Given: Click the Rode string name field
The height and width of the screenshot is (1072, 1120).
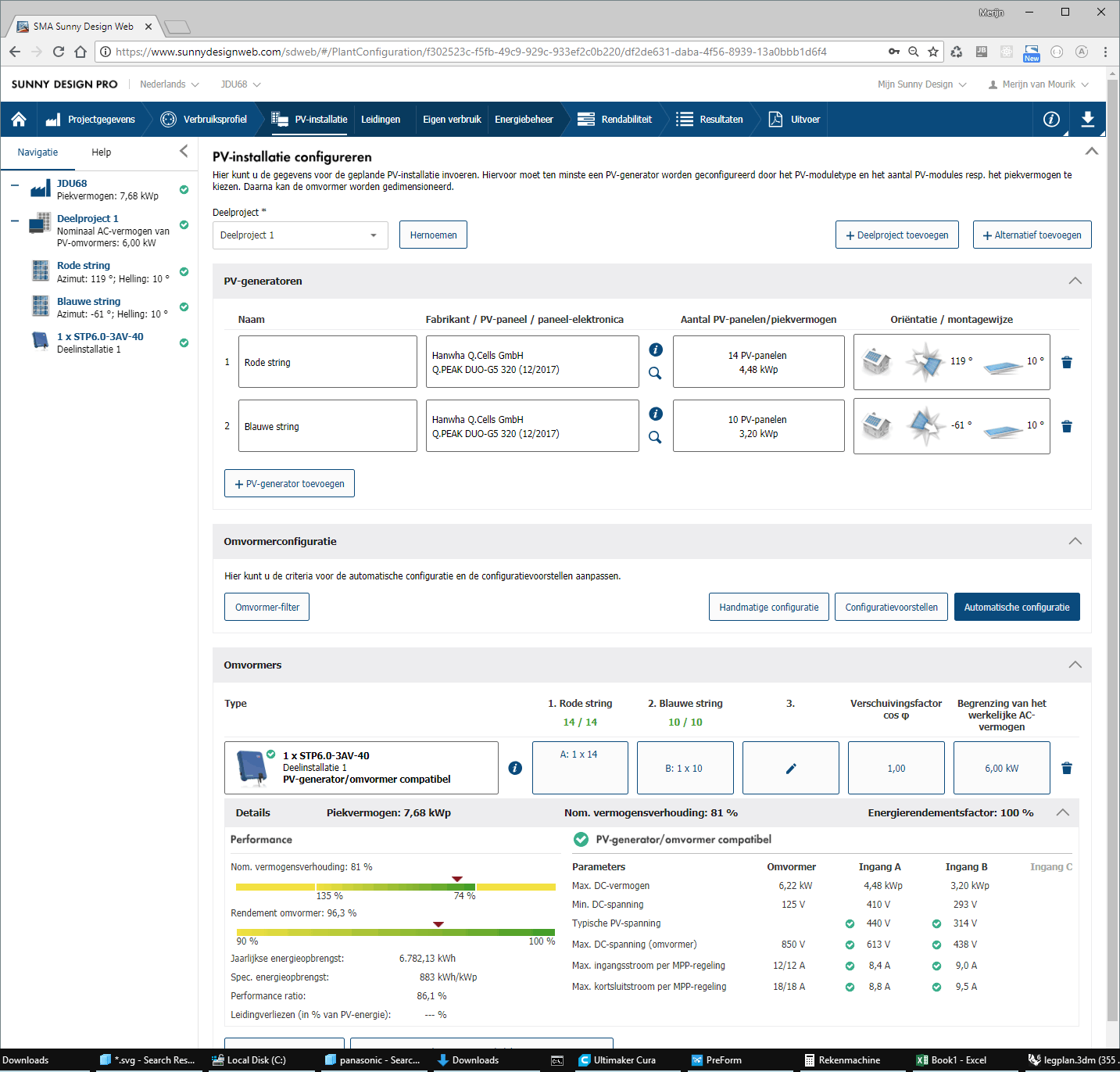Looking at the screenshot, I should pos(327,362).
